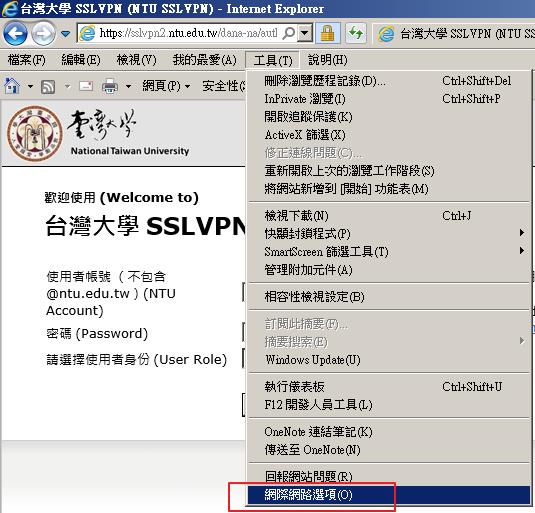Choose InPrivate 瀏覽(I) menu item
The image size is (535, 513).
[x=389, y=99]
